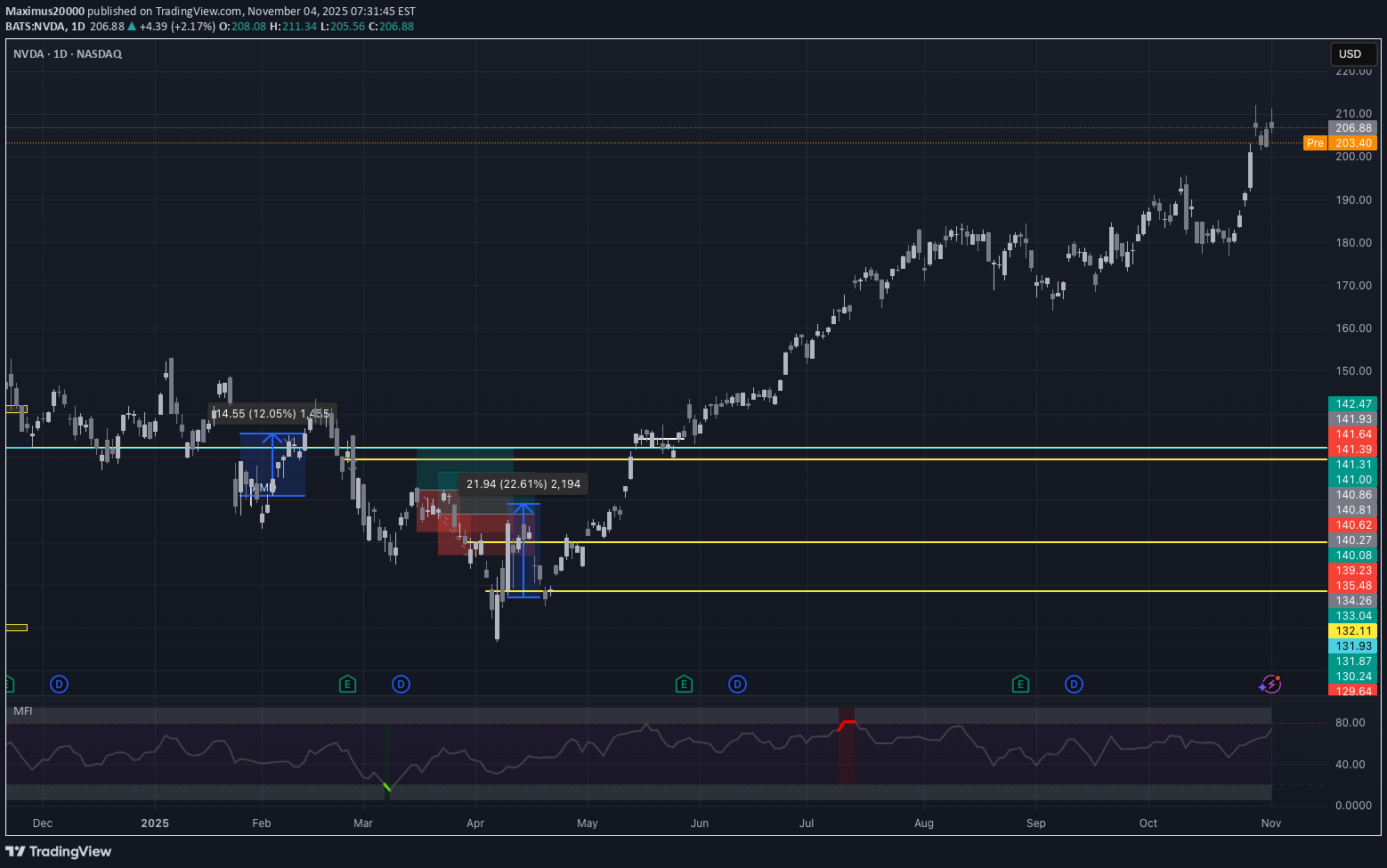Toggle the MFI indicator in the lower pane

click(23, 711)
